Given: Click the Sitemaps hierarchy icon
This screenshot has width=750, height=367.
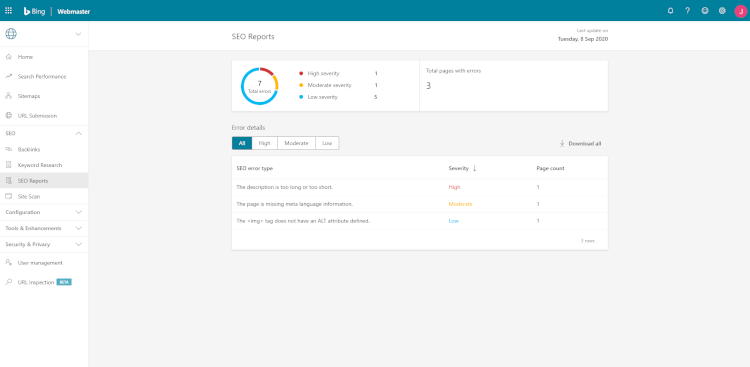Looking at the screenshot, I should point(9,96).
